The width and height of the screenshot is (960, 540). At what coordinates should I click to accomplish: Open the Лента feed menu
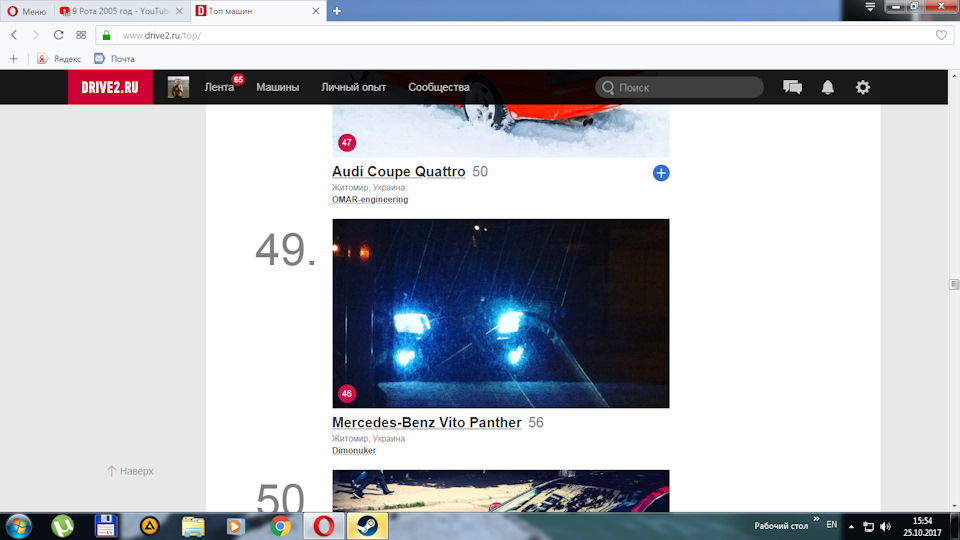click(x=219, y=87)
